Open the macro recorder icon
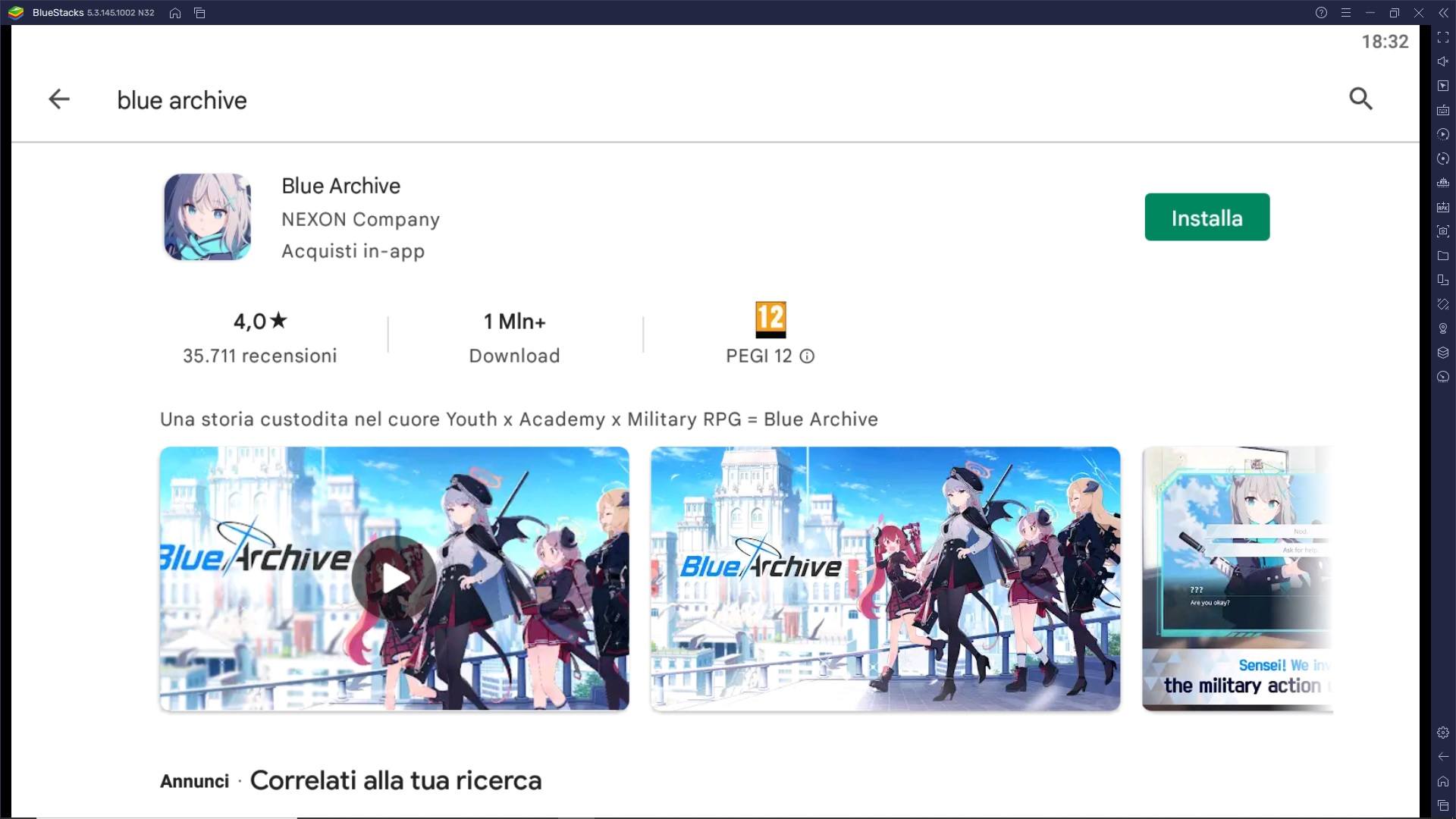 point(1443,134)
